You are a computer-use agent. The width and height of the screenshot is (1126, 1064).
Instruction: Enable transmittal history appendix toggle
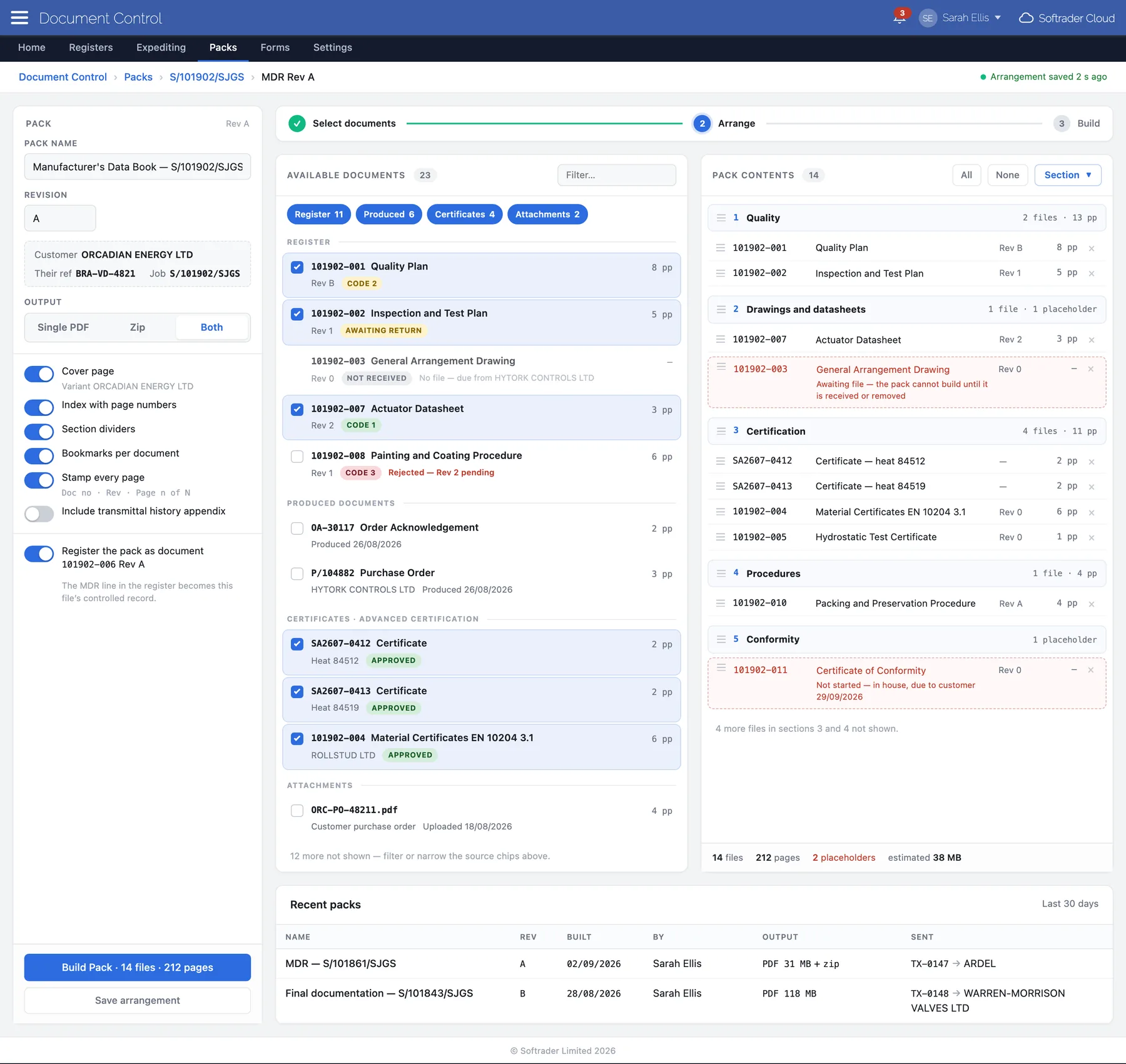click(x=39, y=514)
